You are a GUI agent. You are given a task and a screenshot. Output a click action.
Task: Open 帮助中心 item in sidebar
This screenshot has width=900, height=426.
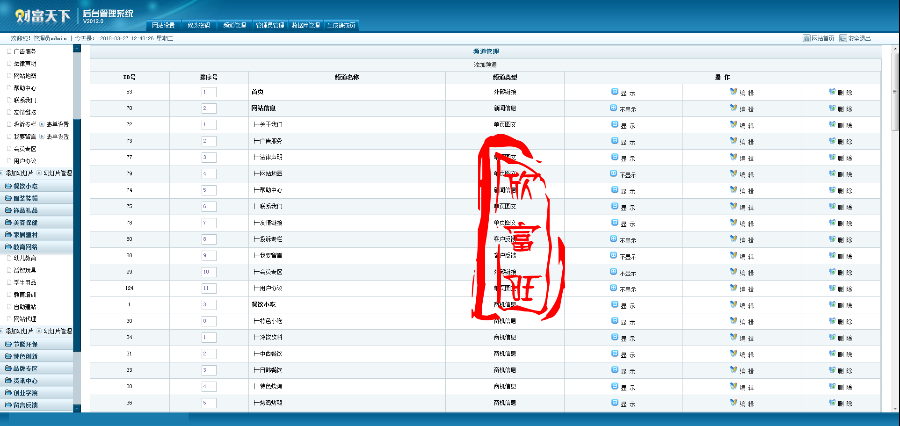(x=25, y=88)
